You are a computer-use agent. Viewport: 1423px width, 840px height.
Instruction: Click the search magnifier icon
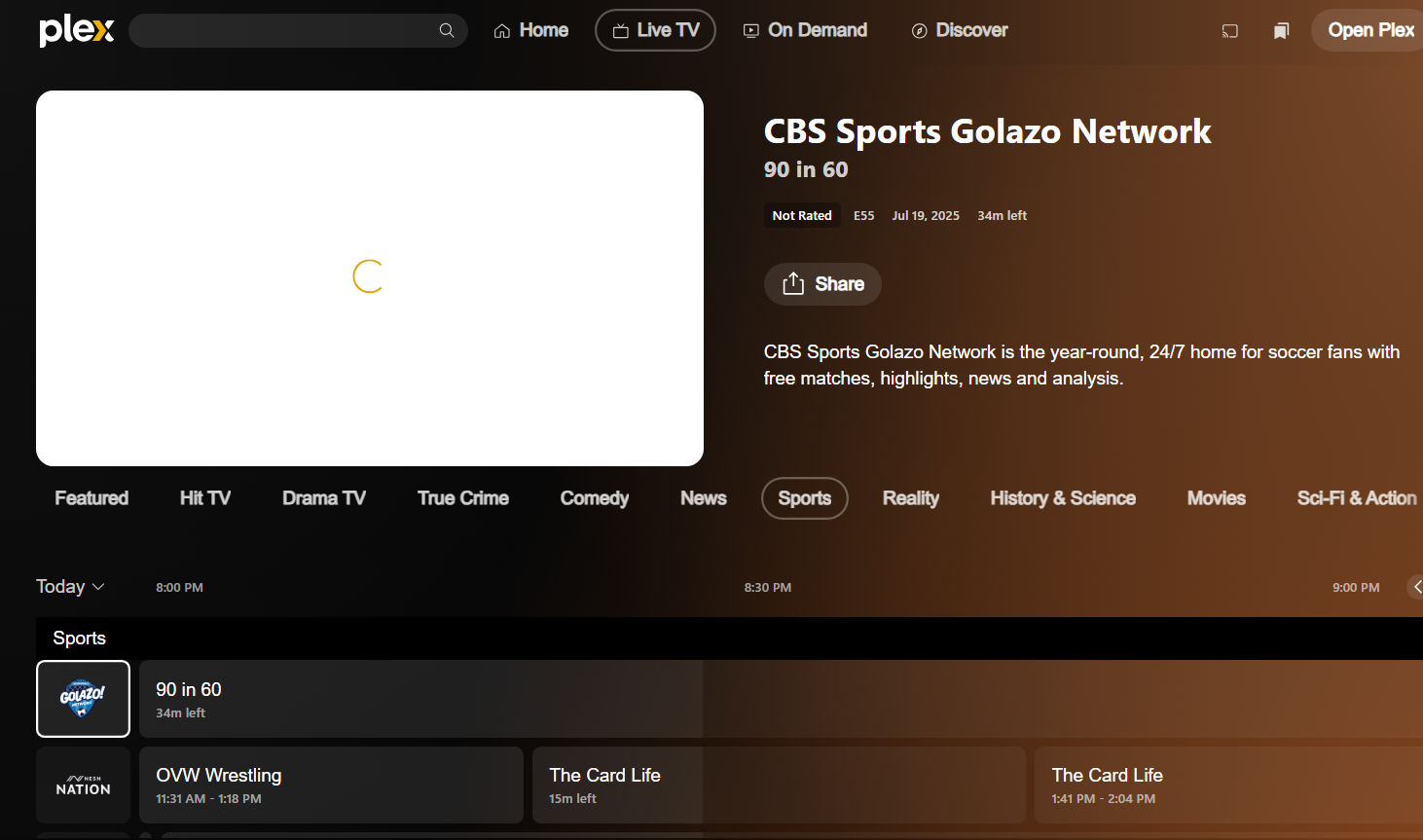click(x=447, y=30)
